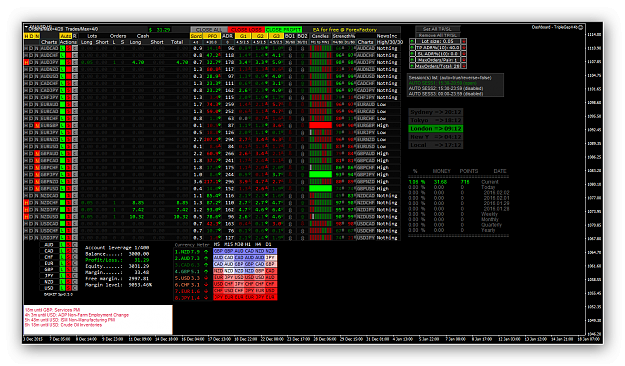The image size is (625, 366).
Task: Select the G2 column header
Action: point(259,36)
